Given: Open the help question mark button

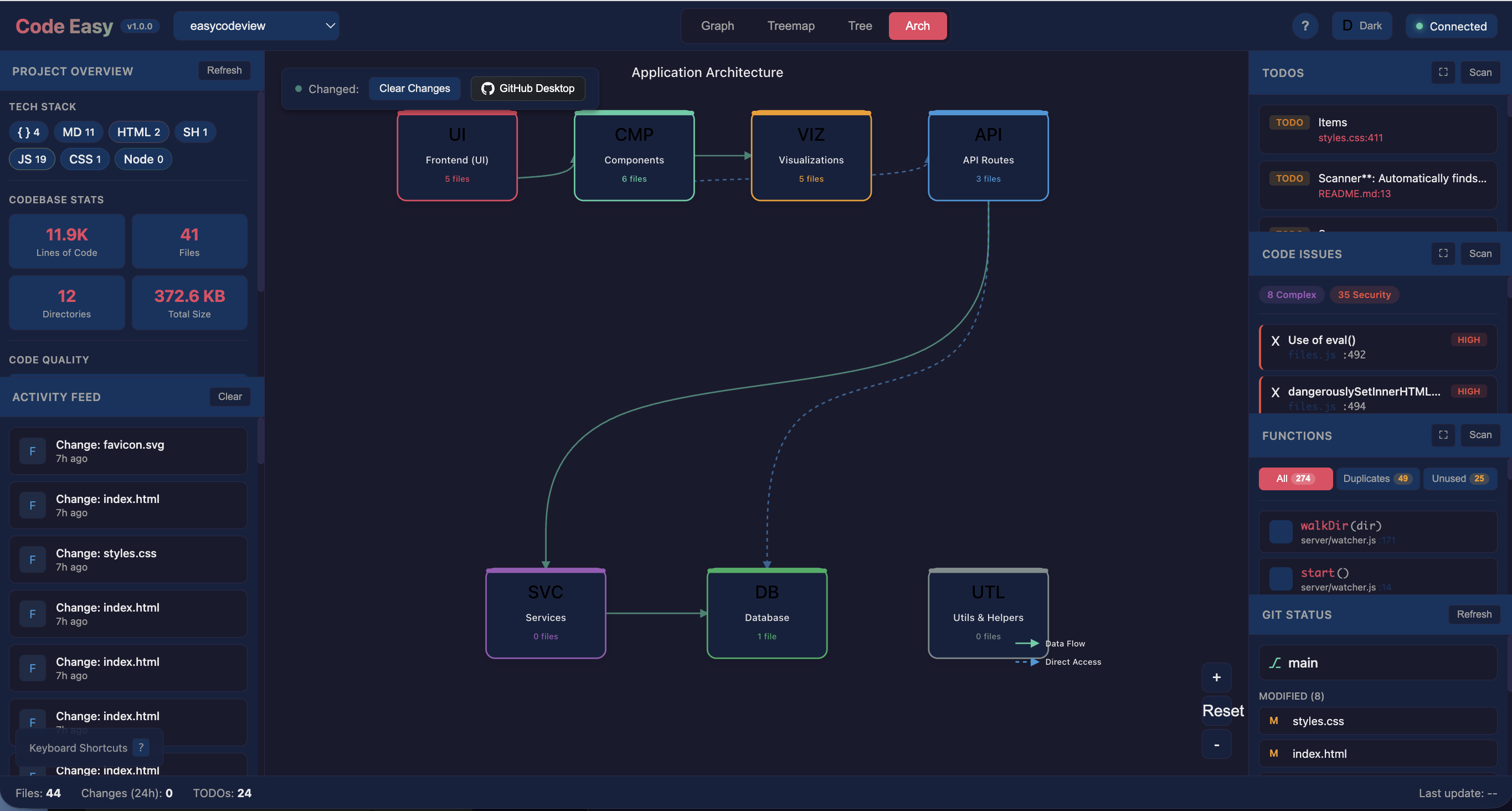Looking at the screenshot, I should [x=1305, y=26].
